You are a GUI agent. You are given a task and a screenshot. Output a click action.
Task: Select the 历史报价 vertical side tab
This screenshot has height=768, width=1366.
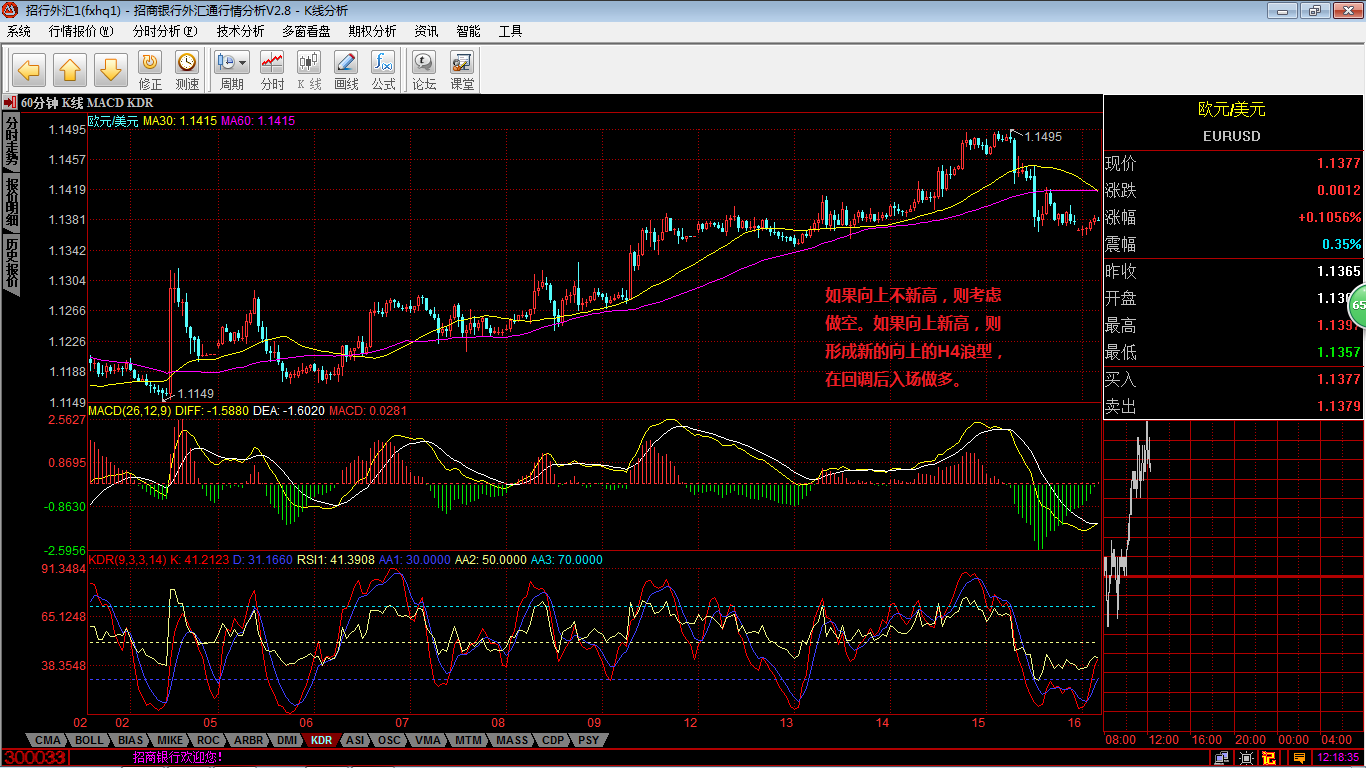[11, 262]
